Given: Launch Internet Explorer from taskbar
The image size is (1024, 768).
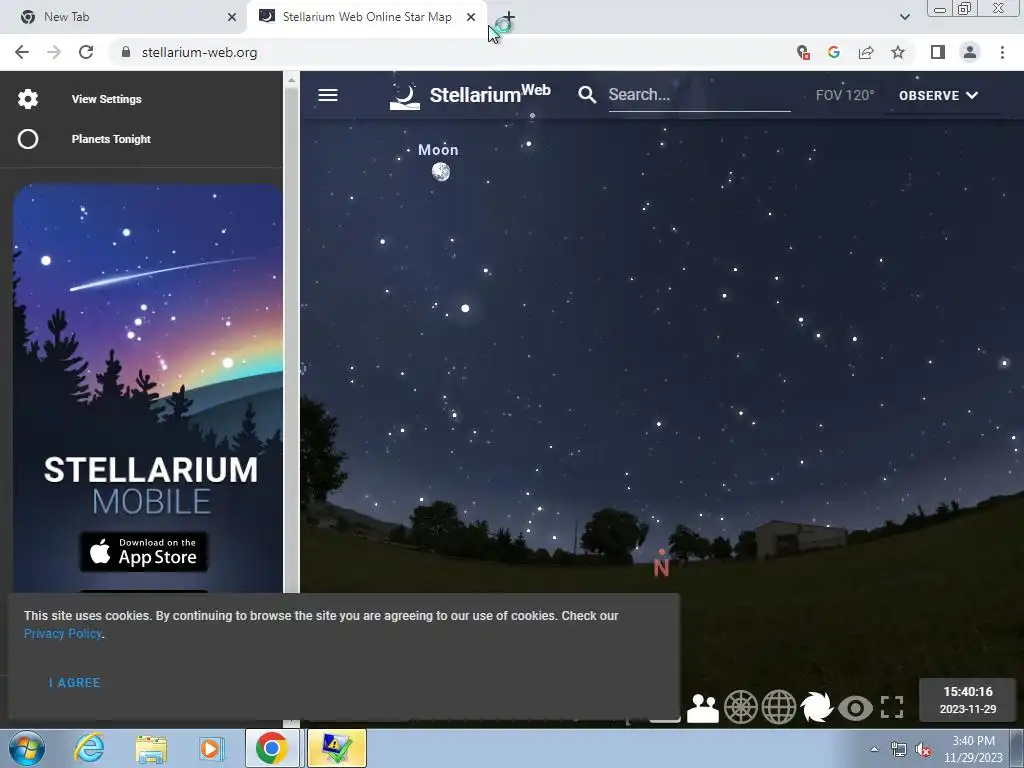Looking at the screenshot, I should coord(89,748).
